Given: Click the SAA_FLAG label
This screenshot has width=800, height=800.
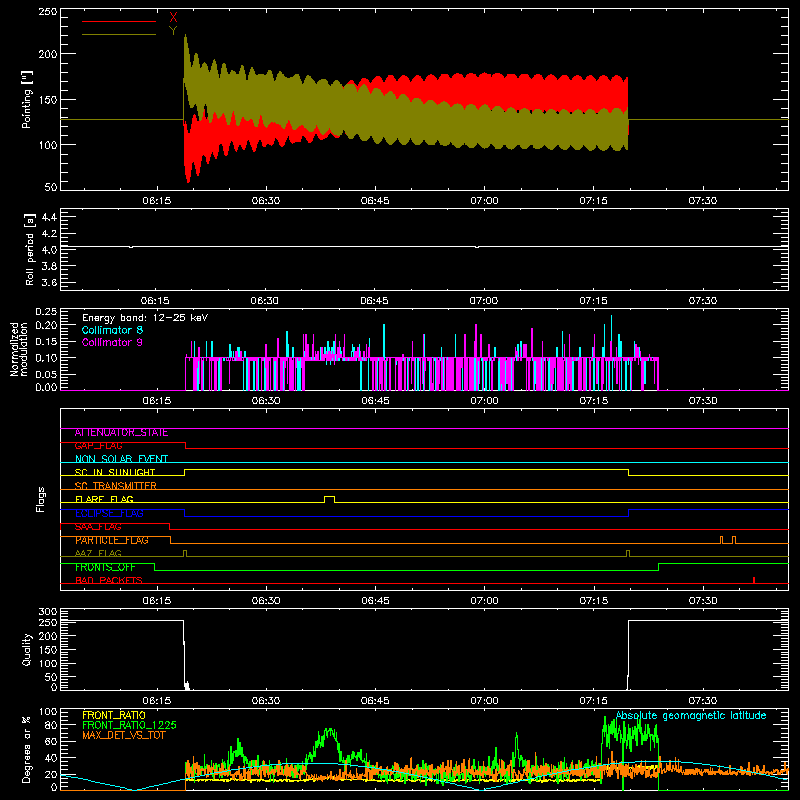Looking at the screenshot, I should pos(98,527).
